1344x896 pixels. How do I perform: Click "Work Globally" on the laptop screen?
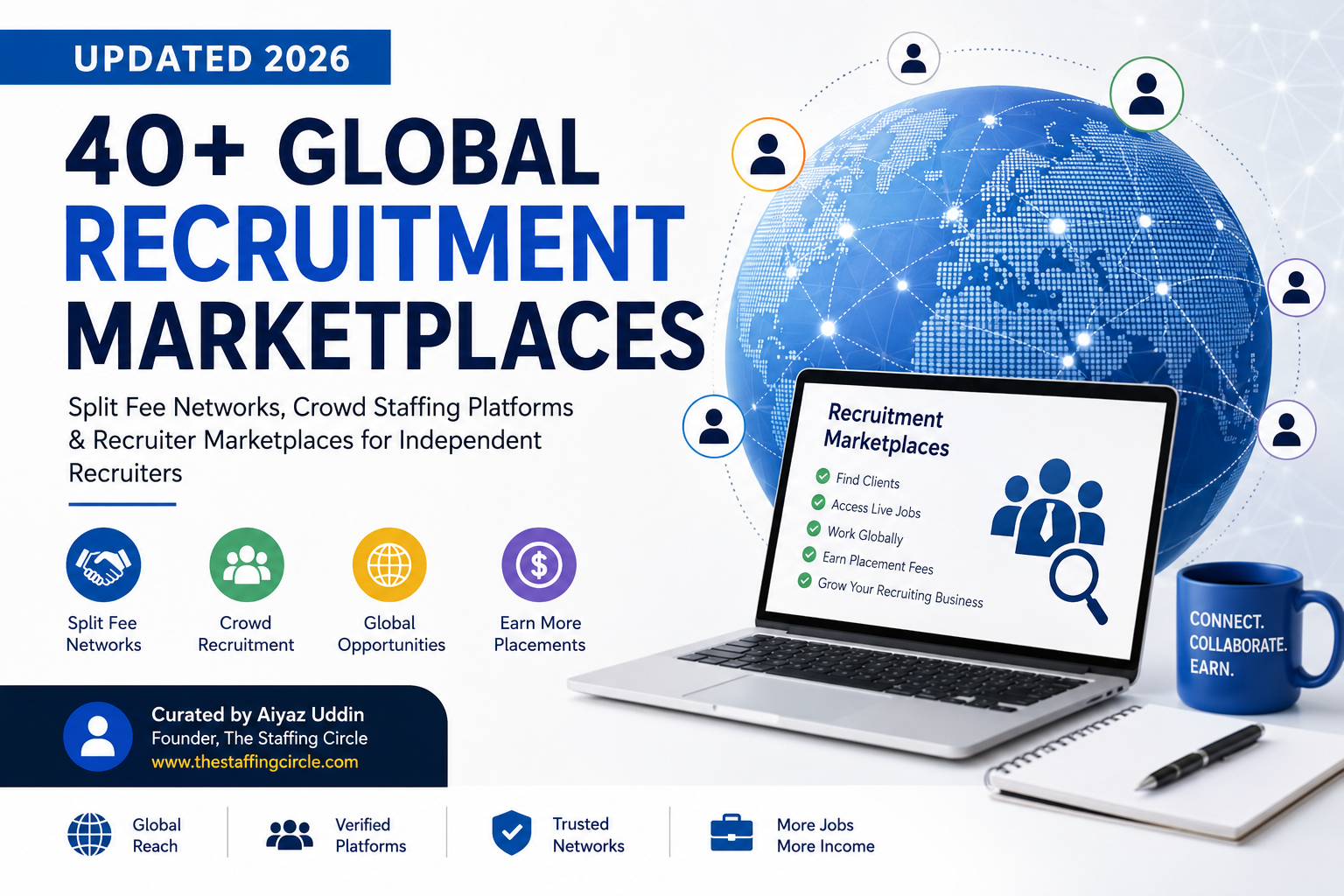(864, 535)
